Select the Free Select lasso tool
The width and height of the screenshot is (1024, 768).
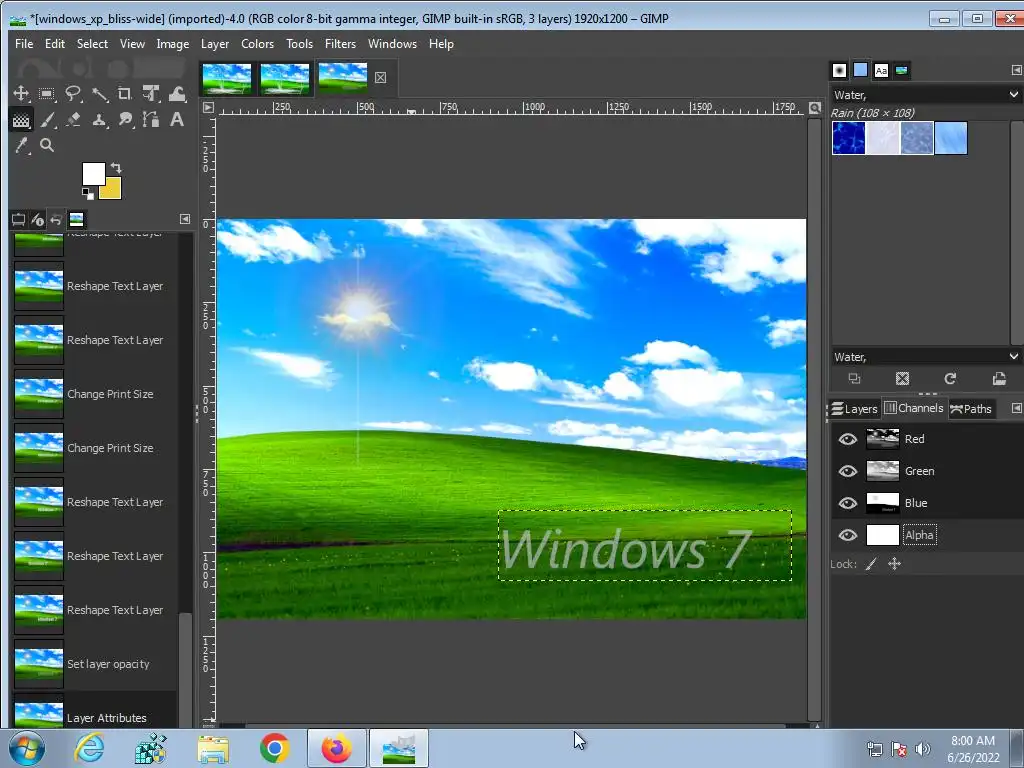click(72, 93)
